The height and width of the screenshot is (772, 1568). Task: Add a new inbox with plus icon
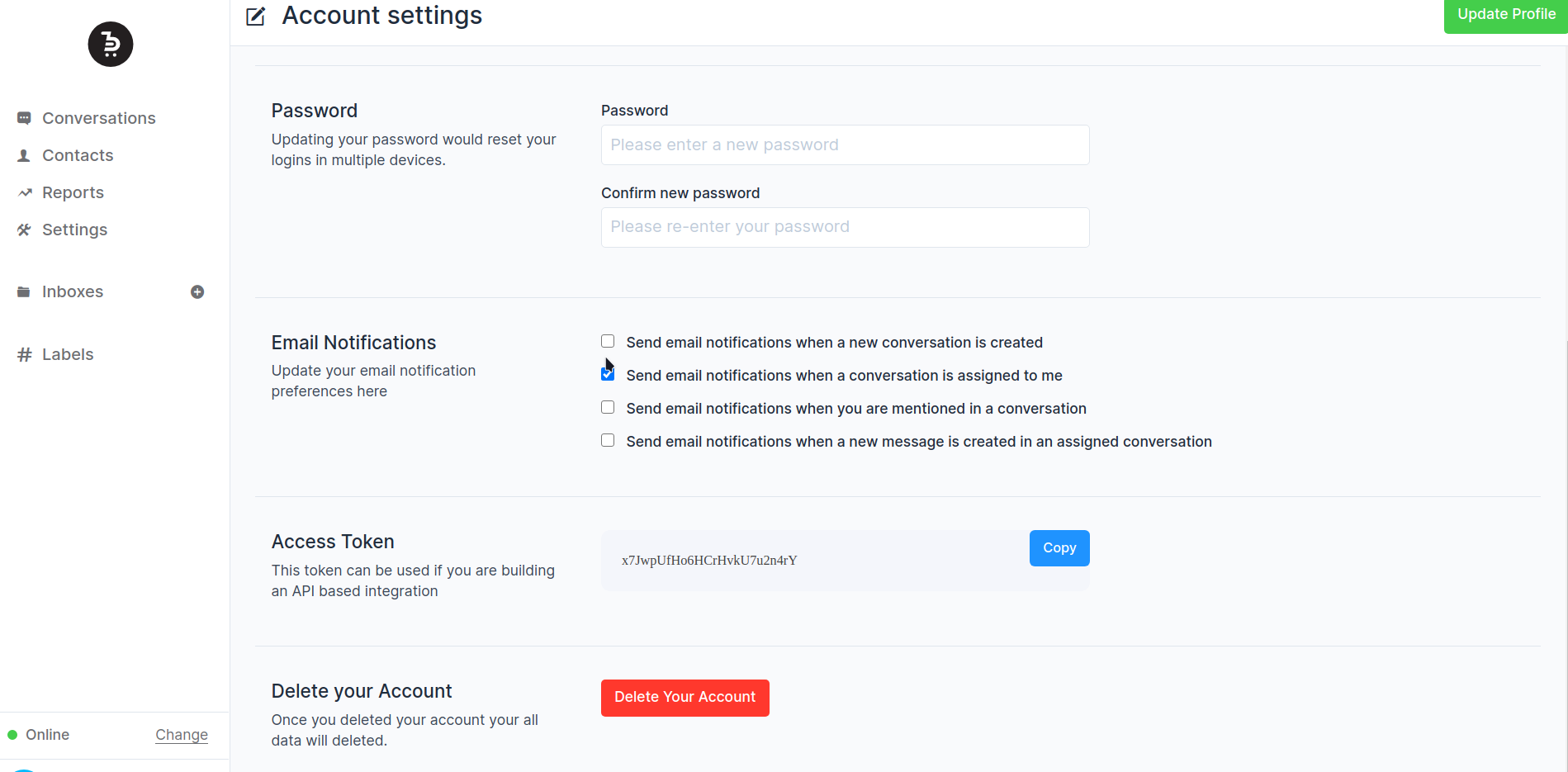tap(197, 291)
